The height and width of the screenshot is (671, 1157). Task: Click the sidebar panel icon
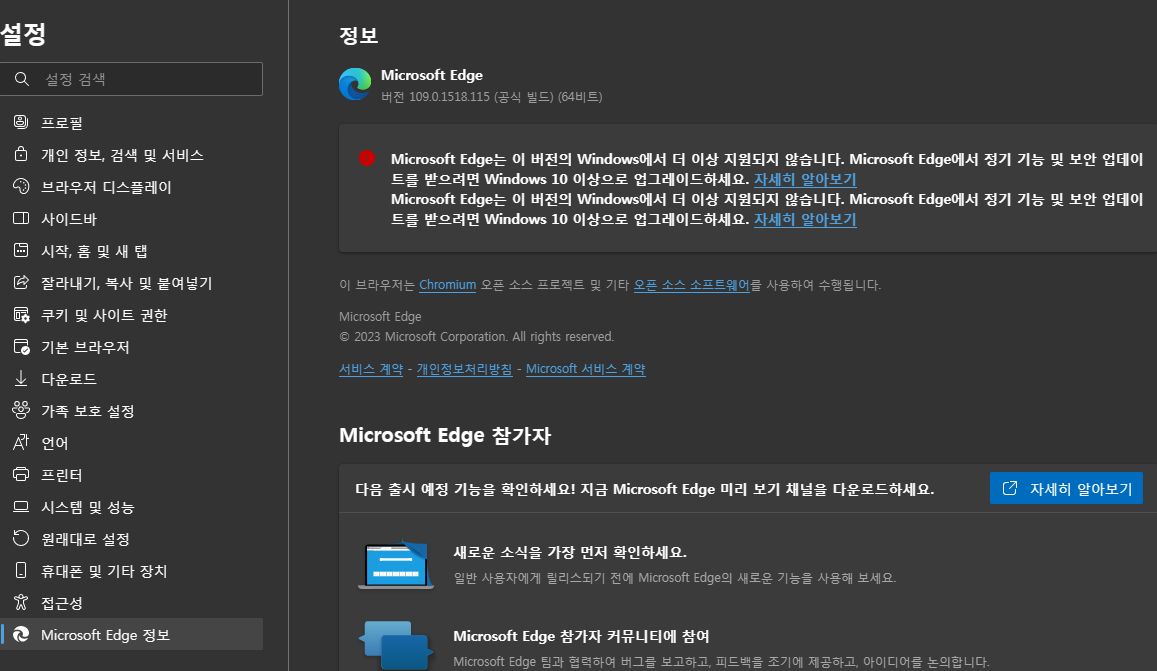click(21, 218)
